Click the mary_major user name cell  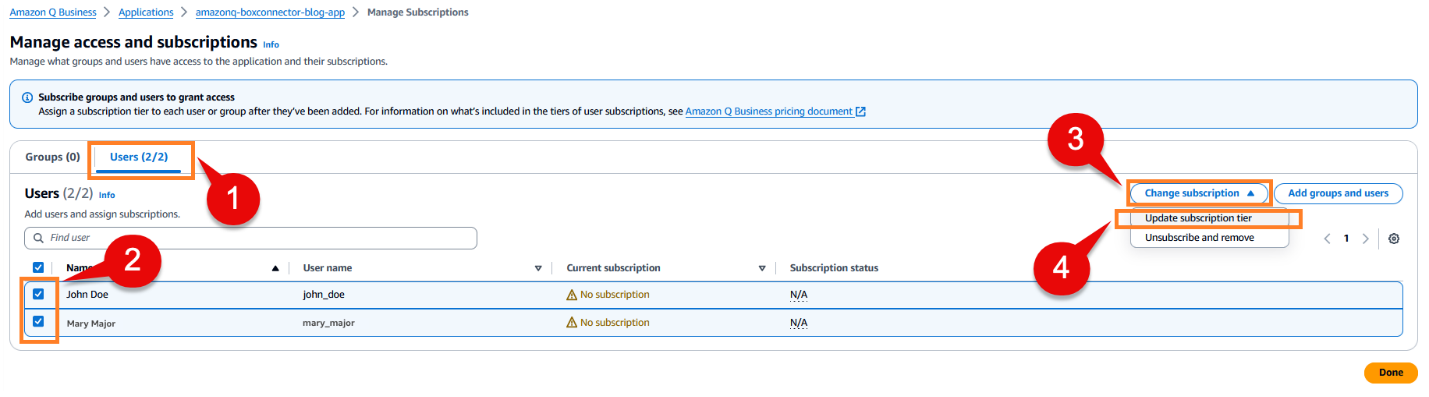click(x=329, y=323)
